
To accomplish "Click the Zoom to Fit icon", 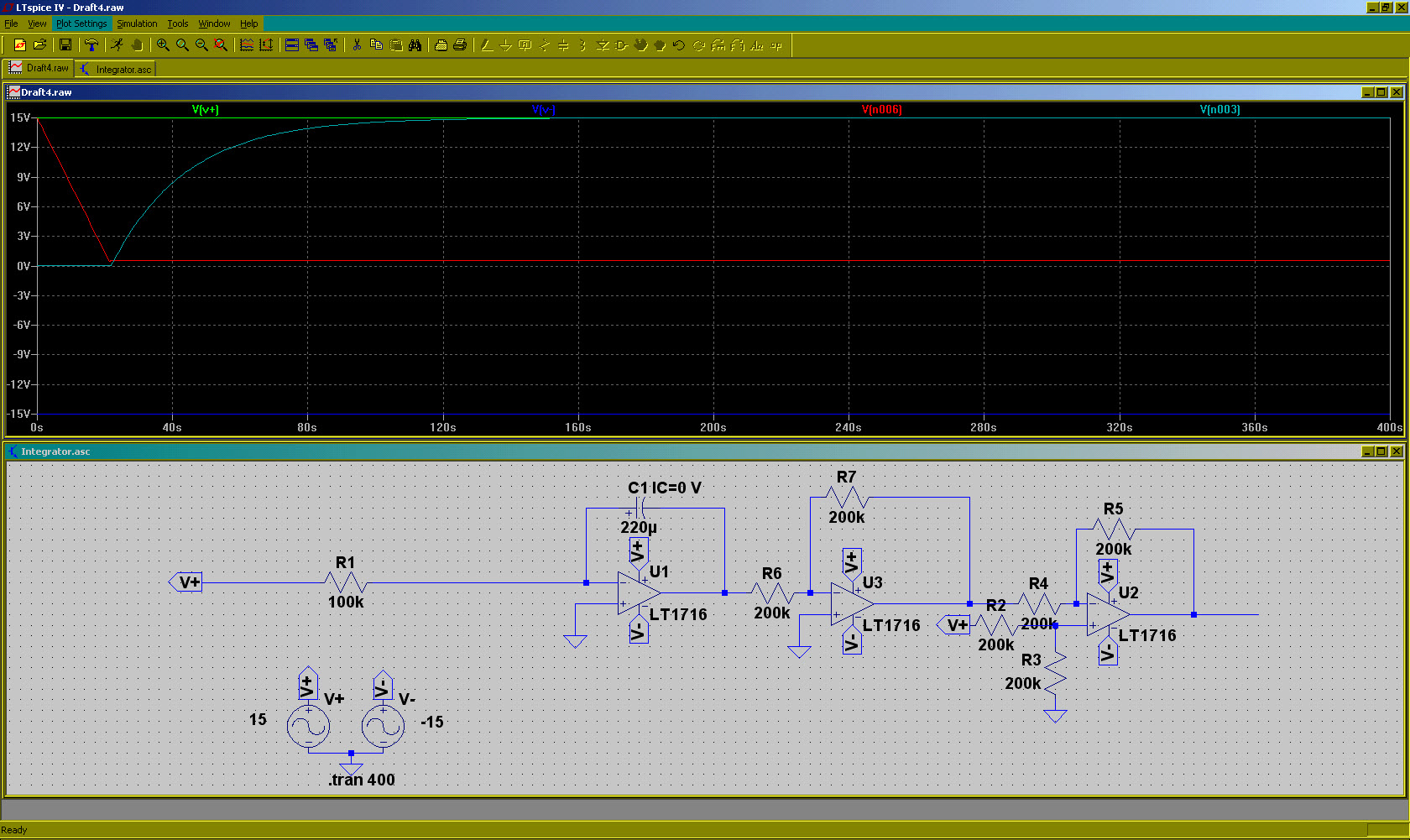I will (x=221, y=45).
